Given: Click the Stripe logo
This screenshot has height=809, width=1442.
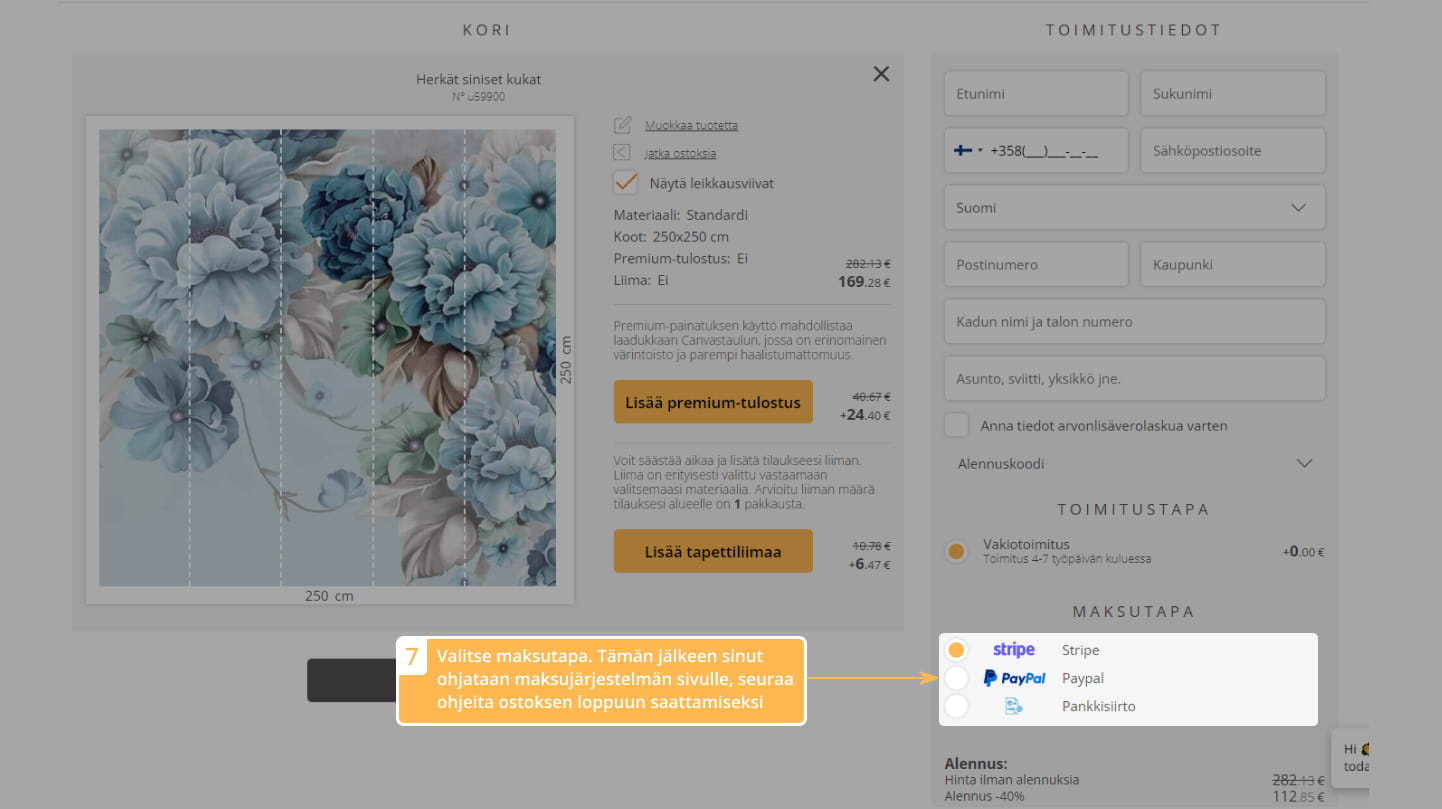Looking at the screenshot, I should (x=1013, y=650).
